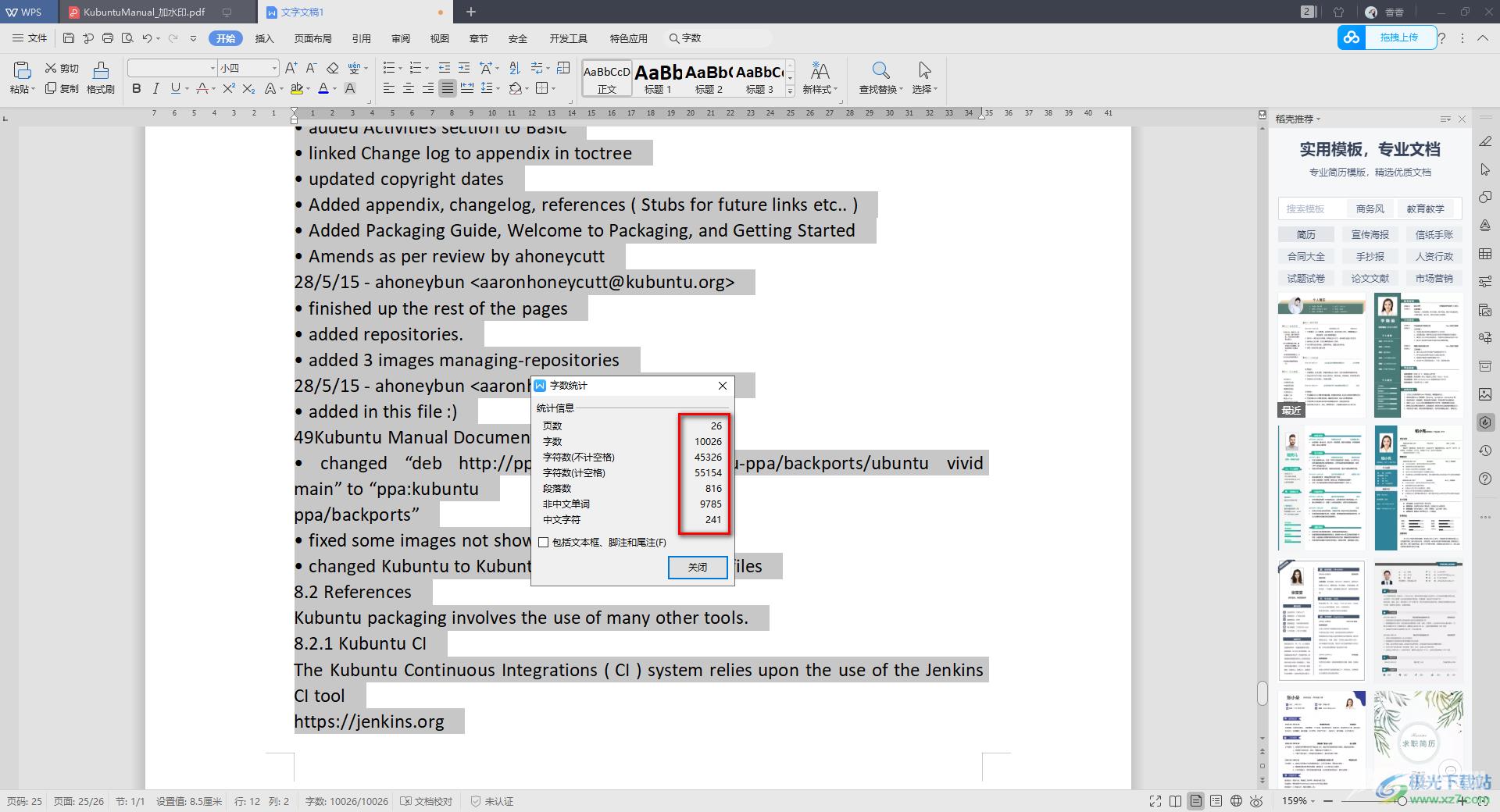Screen dimensions: 1500x812
Task: Expand the styles gallery arrow
Action: 790,91
